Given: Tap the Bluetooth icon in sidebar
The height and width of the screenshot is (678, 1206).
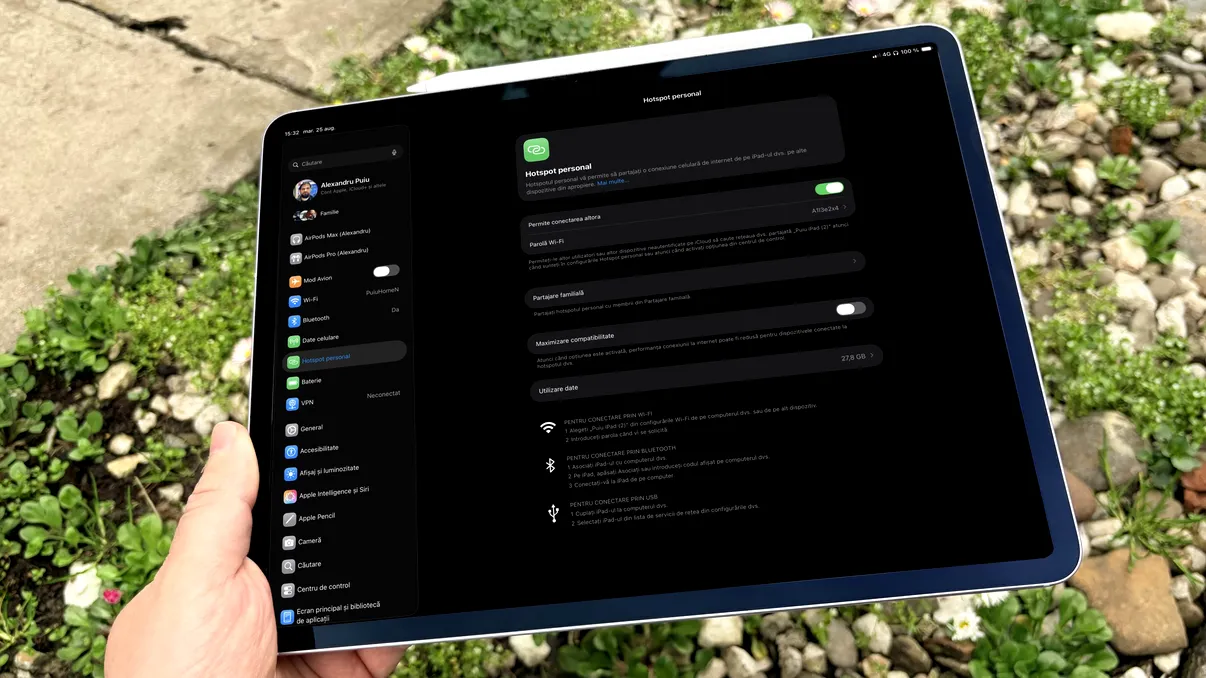Looking at the screenshot, I should (294, 321).
